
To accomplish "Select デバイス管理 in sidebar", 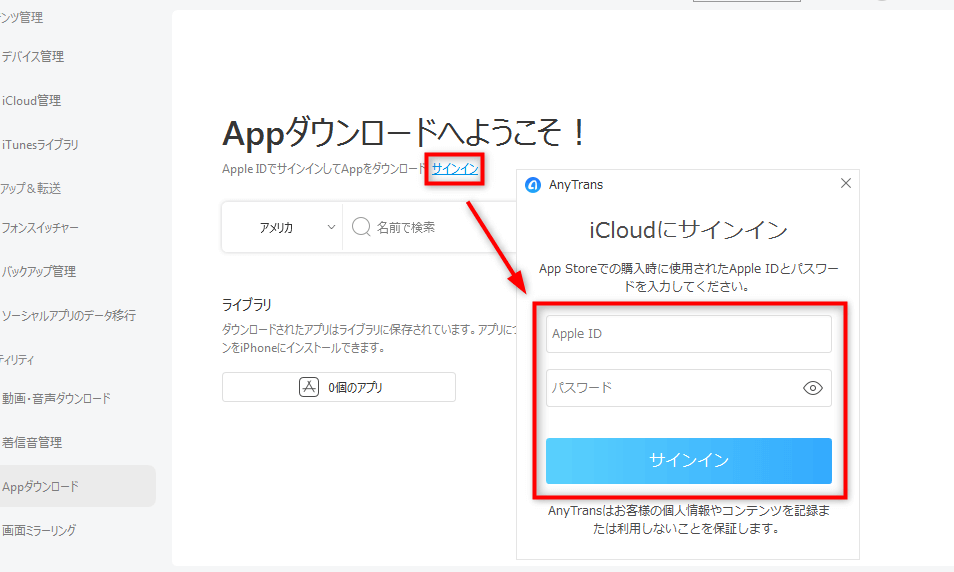I will click(x=33, y=57).
